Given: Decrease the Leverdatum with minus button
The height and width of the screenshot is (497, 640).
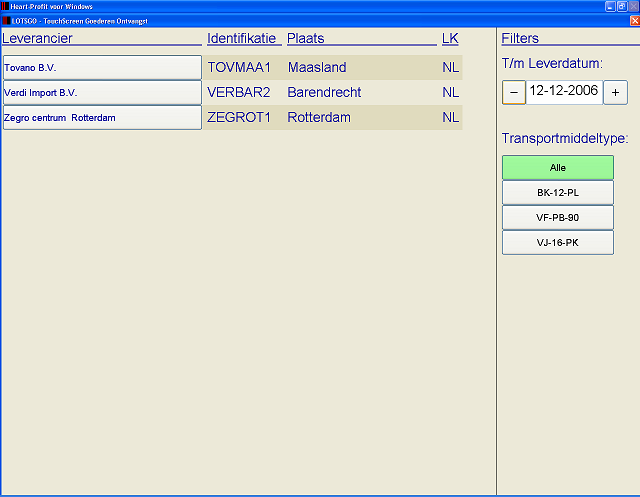Looking at the screenshot, I should (514, 93).
